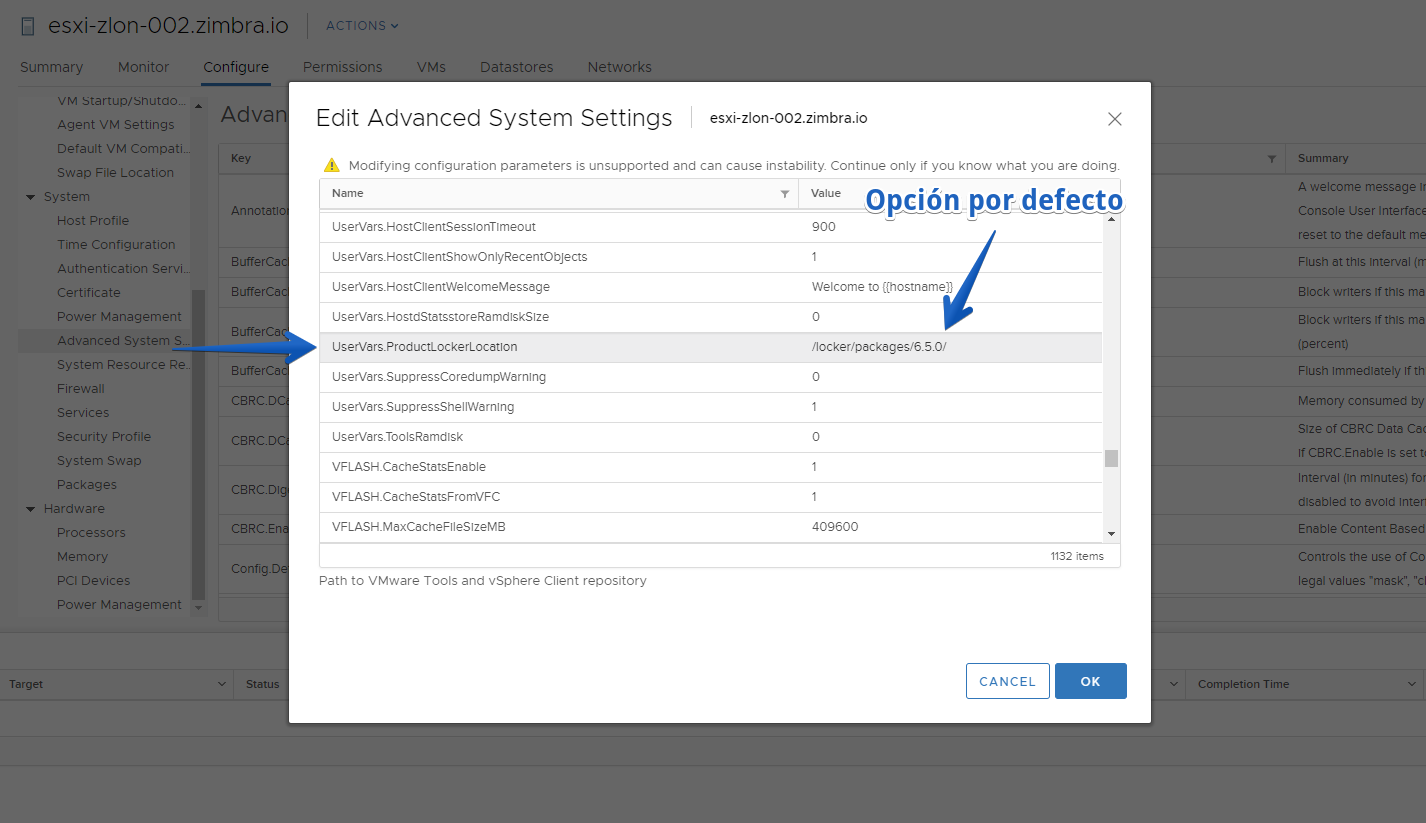The width and height of the screenshot is (1426, 823).
Task: Open Agent VM Settings in sidebar
Action: (x=116, y=125)
